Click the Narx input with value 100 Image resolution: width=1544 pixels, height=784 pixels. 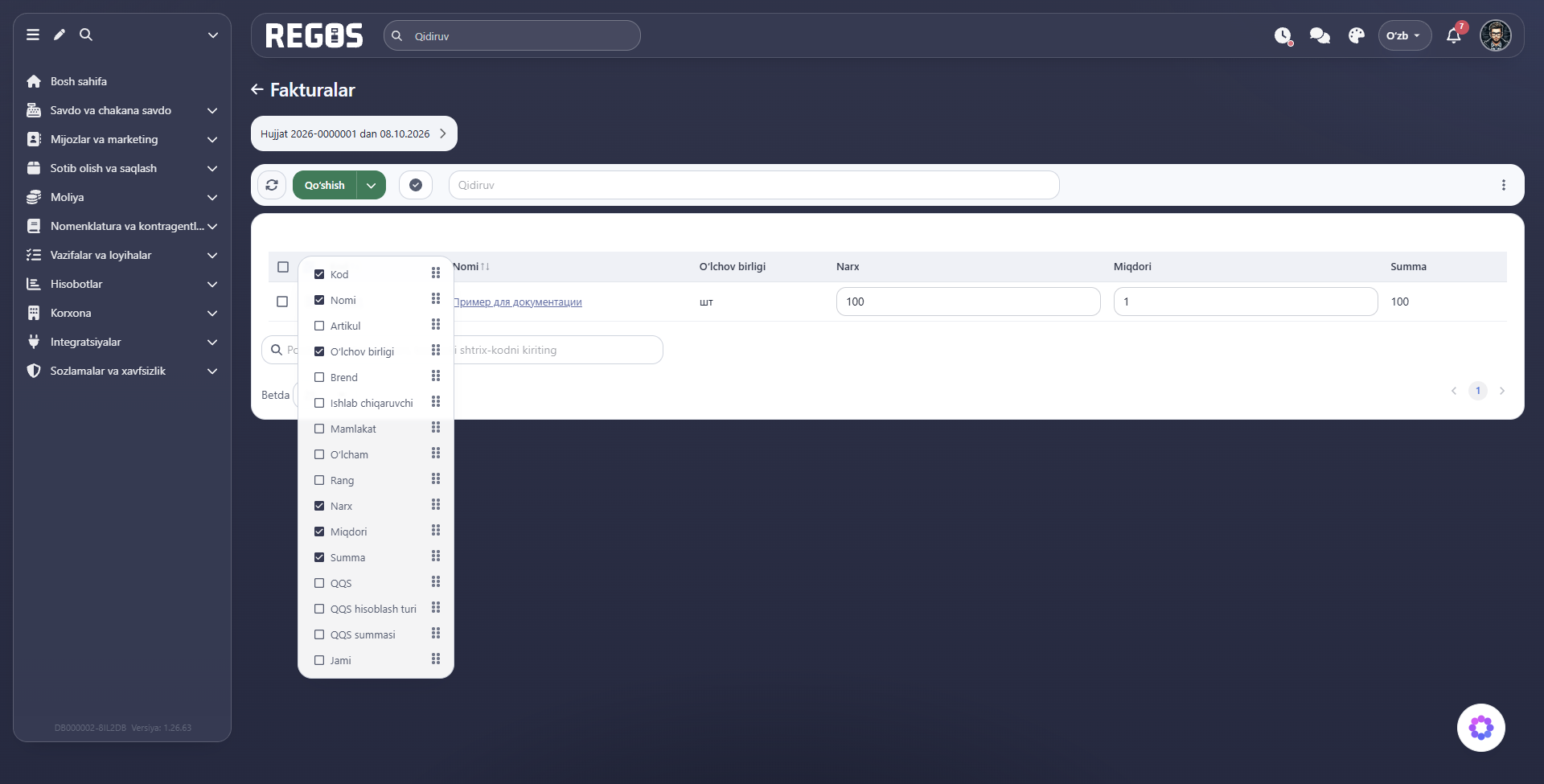pyautogui.click(x=968, y=302)
